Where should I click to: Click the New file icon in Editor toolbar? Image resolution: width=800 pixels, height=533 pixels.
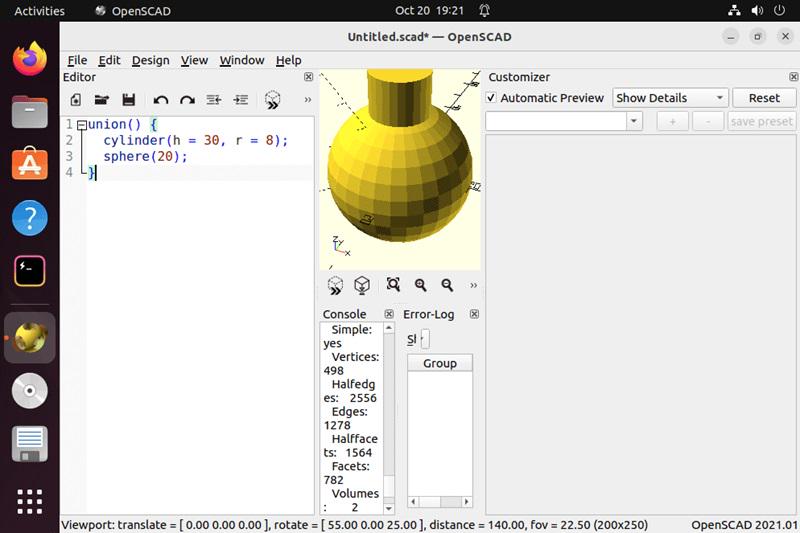(x=76, y=99)
